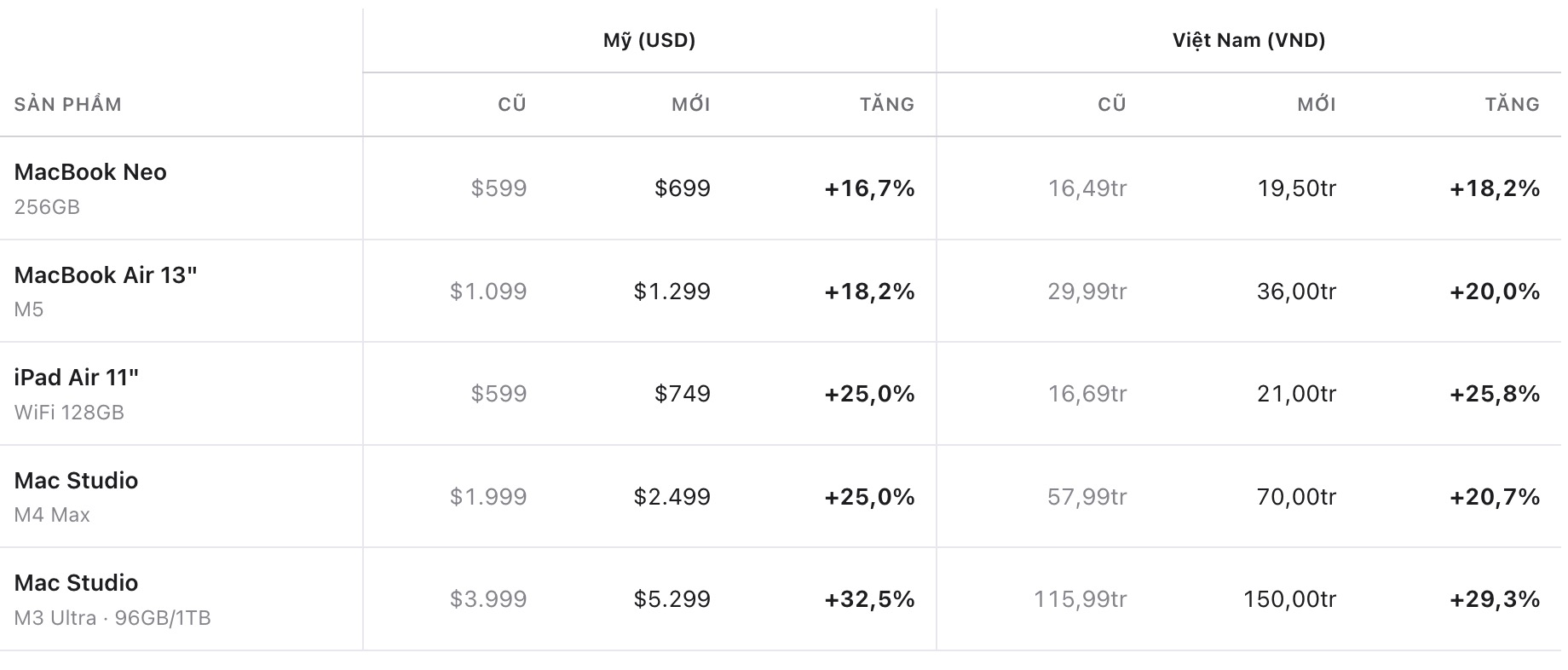
Task: Click the $699 new price cell
Action: pos(683,188)
